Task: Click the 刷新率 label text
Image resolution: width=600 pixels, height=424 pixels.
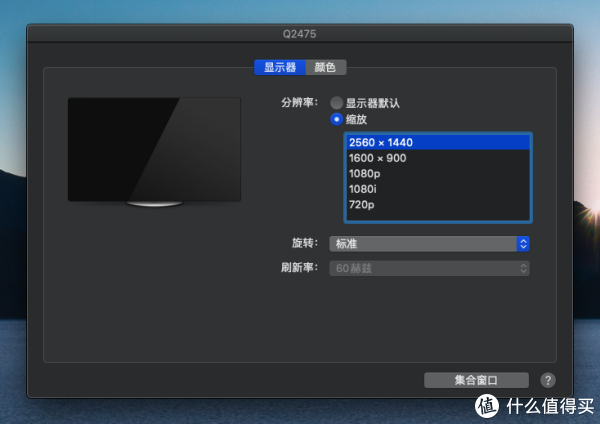Action: [x=299, y=268]
